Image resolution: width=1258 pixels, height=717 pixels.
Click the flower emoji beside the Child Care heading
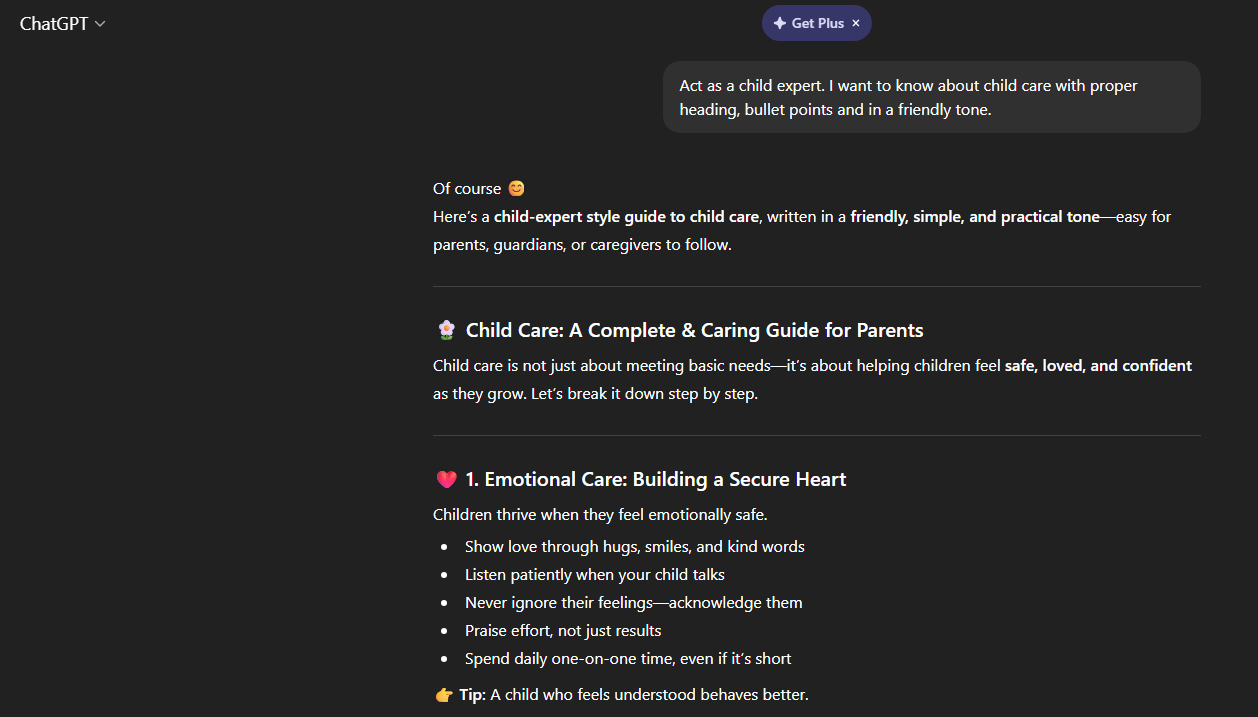[446, 329]
